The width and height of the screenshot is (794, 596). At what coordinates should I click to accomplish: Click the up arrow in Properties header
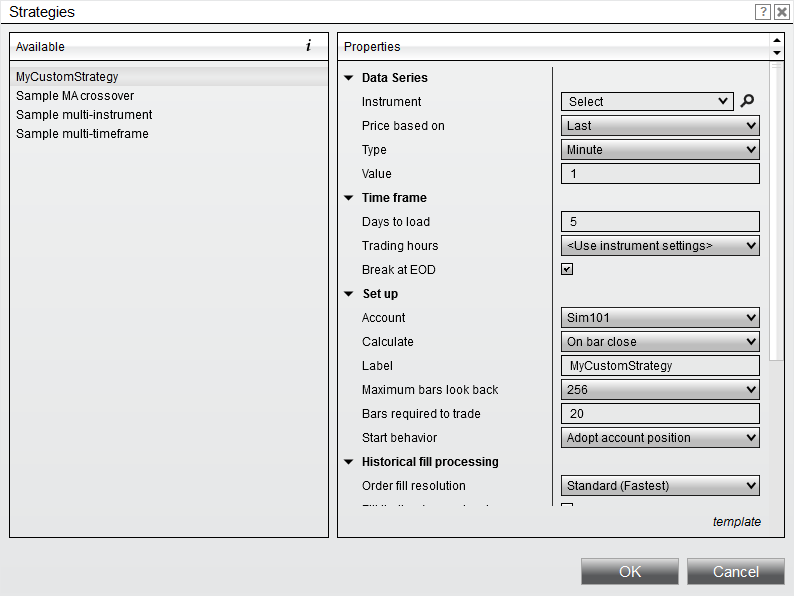[x=777, y=41]
